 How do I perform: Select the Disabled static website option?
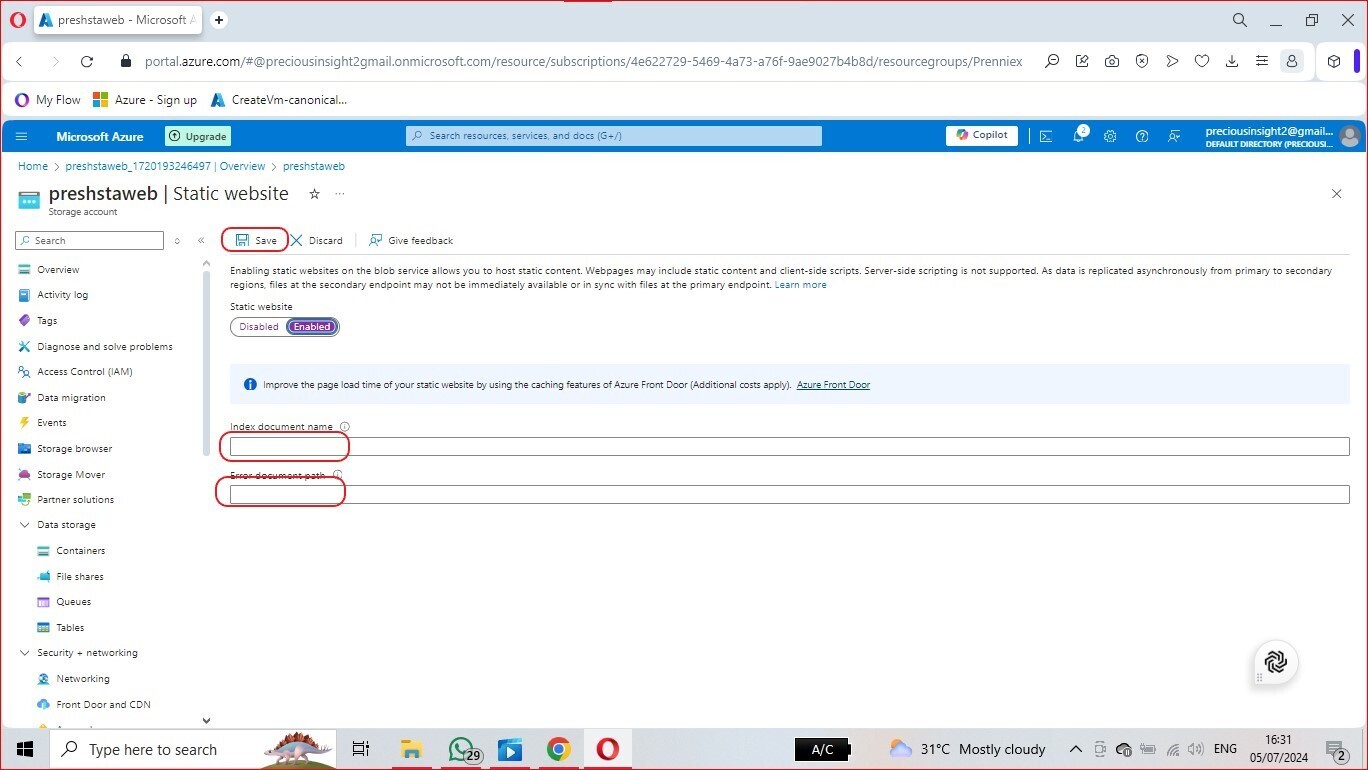coord(259,327)
